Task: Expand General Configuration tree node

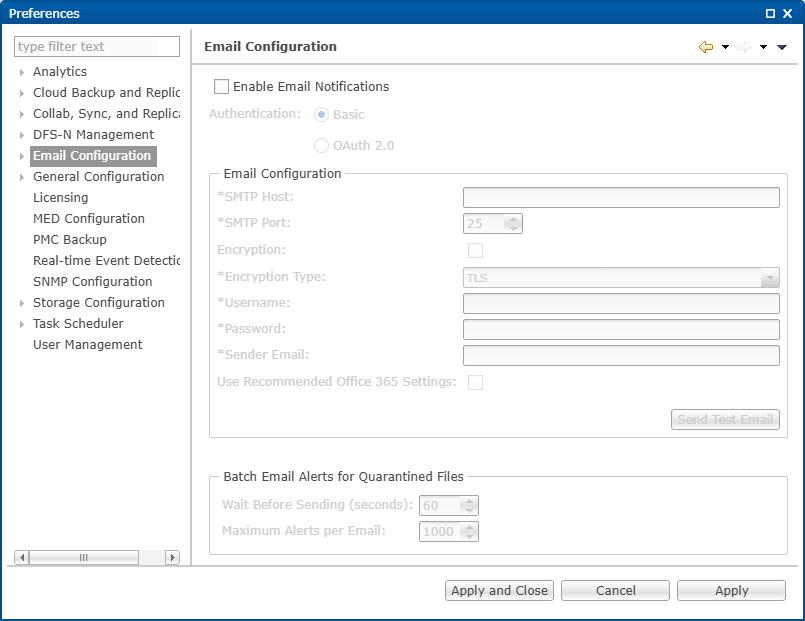Action: [22, 178]
